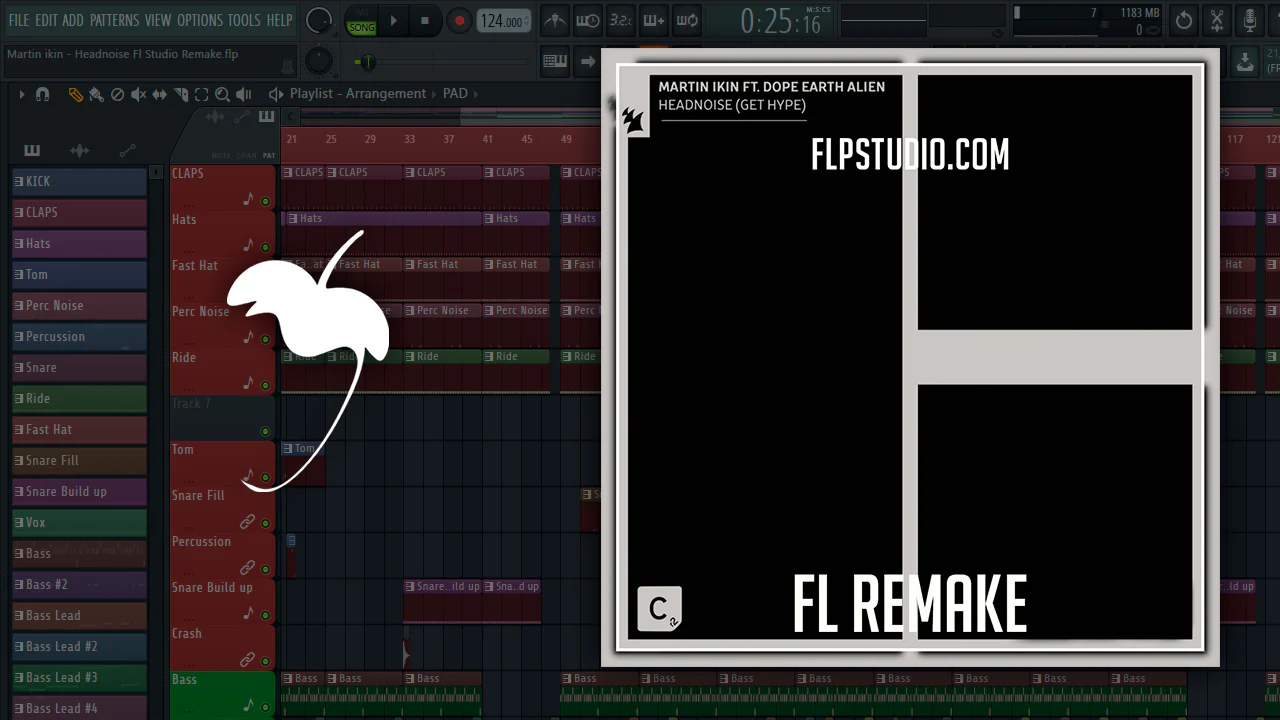Expand the PAD pattern selector arrow
This screenshot has height=720, width=1280.
tap(476, 94)
